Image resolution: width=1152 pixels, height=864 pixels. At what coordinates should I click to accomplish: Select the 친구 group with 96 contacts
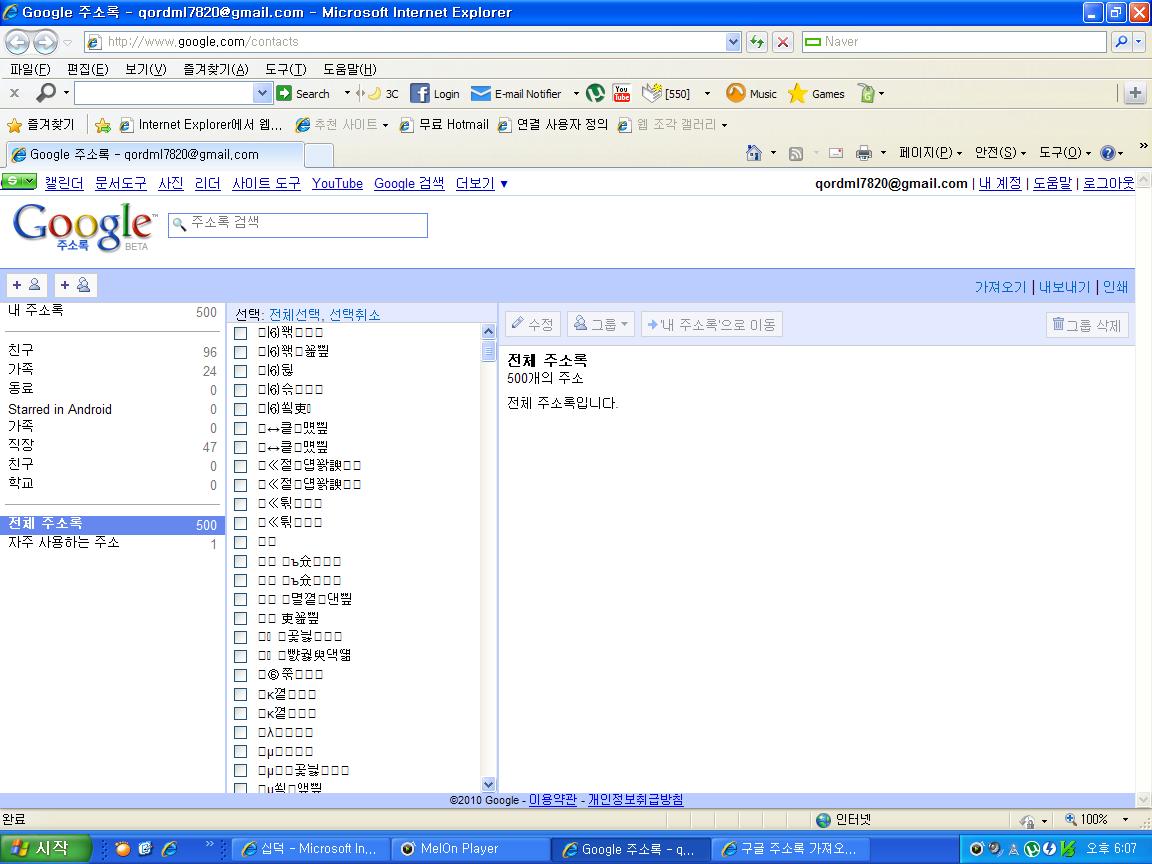tap(112, 351)
